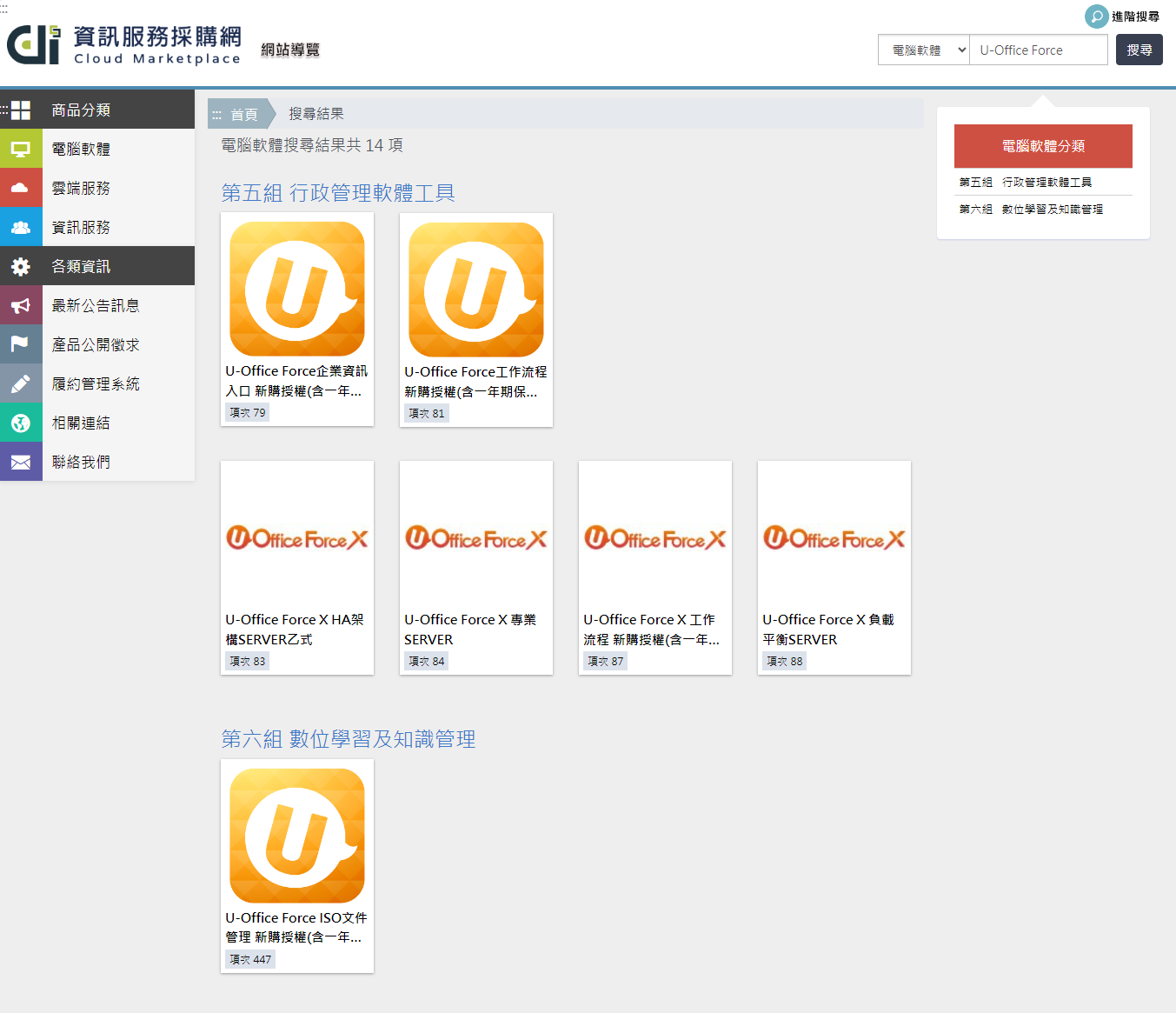Viewport: 1176px width, 1013px height.
Task: Click the 項次 83 badge
Action: click(x=248, y=661)
